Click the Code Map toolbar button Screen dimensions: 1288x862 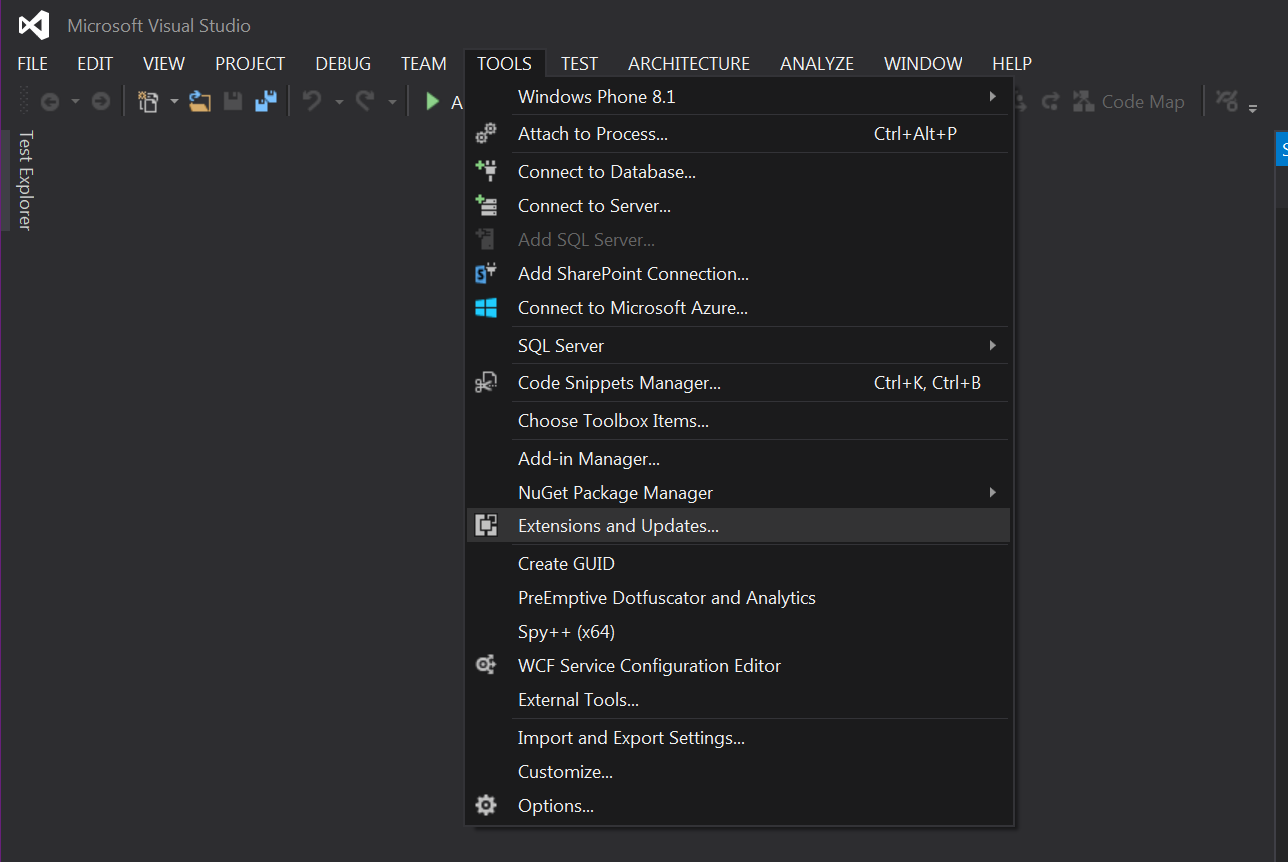[1129, 101]
